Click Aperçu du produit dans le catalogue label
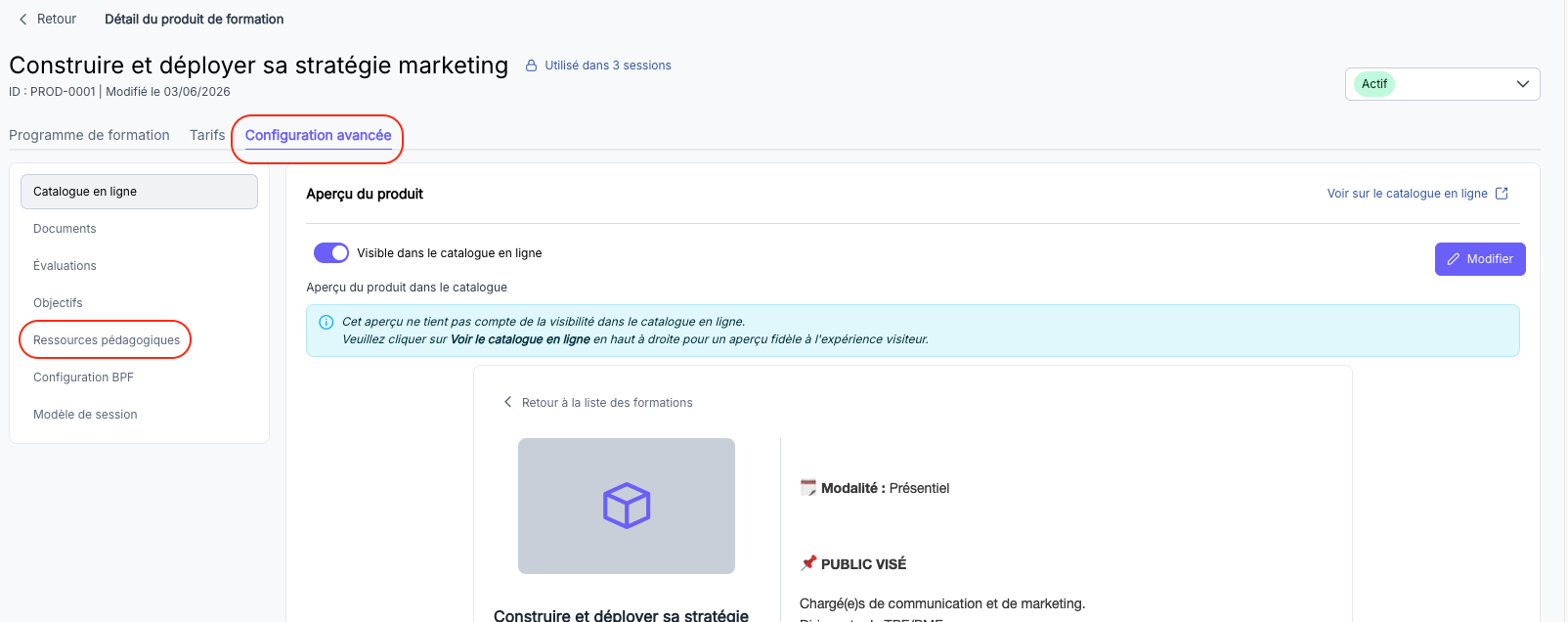 (407, 288)
